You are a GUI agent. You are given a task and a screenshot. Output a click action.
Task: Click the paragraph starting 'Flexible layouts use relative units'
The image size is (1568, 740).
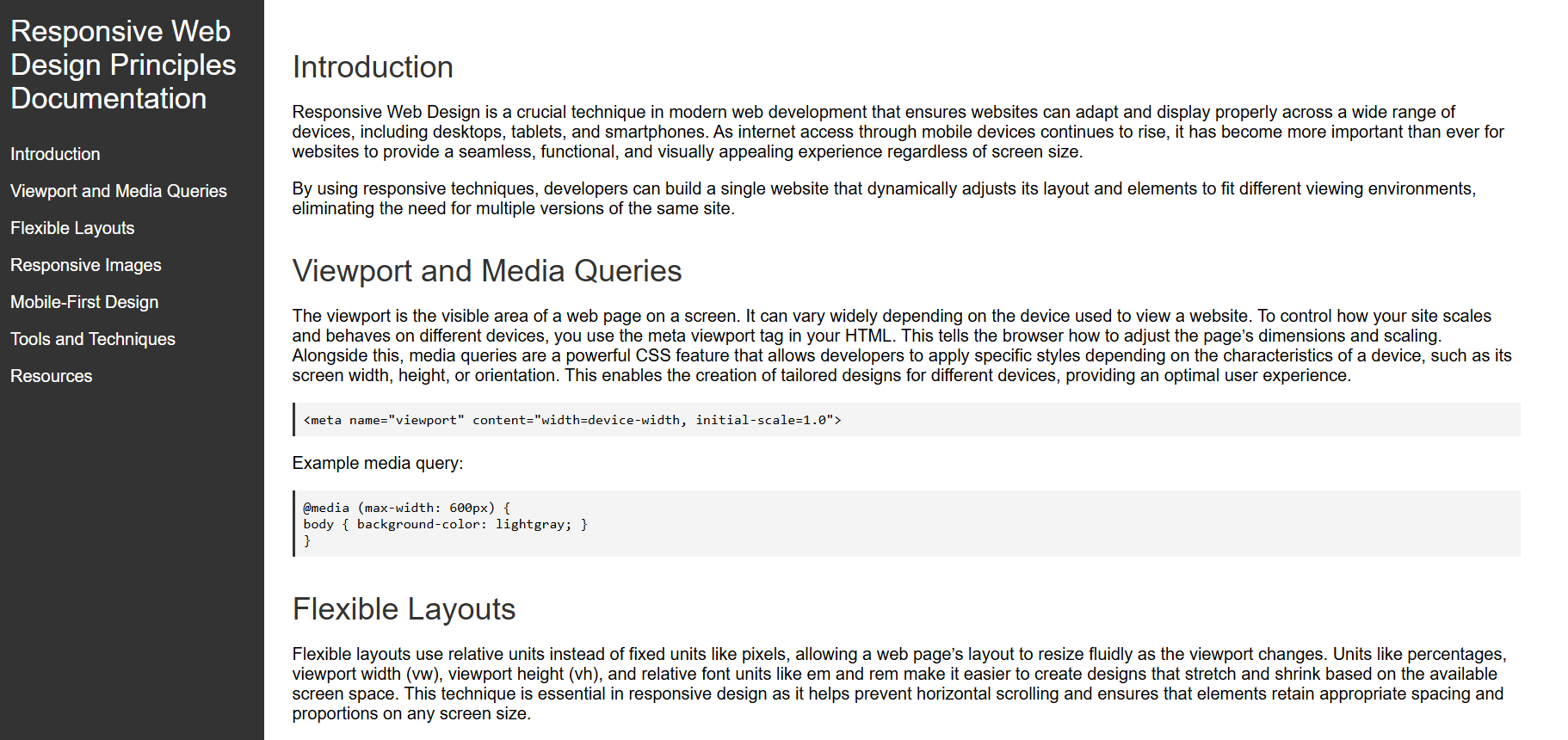[x=898, y=683]
